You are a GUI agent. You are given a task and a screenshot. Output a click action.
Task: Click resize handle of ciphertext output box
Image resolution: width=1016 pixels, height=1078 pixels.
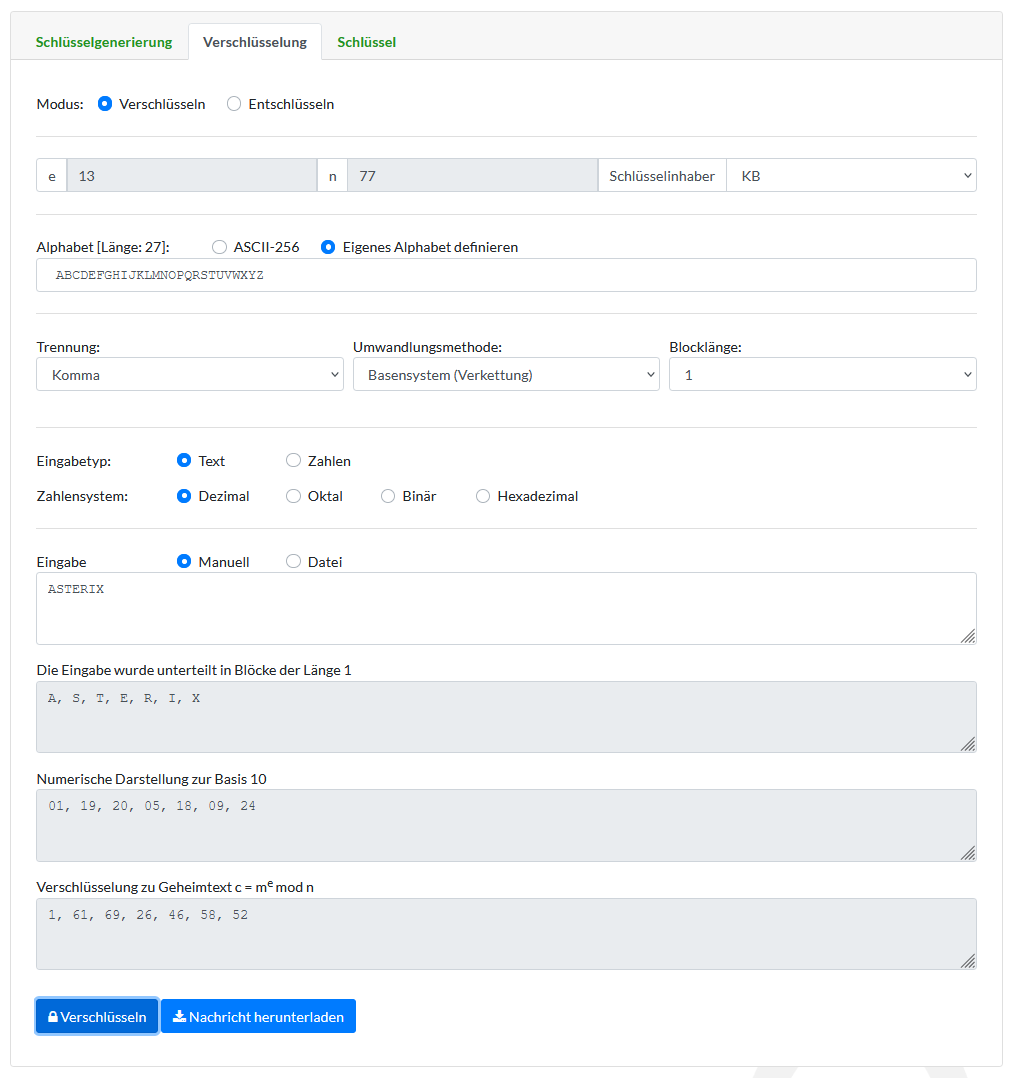point(967,960)
